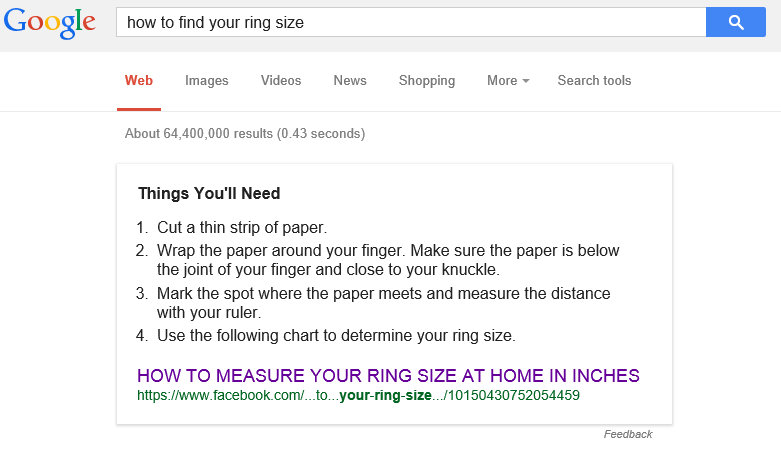Image resolution: width=781 pixels, height=451 pixels.
Task: Go to the News tab
Action: (350, 81)
